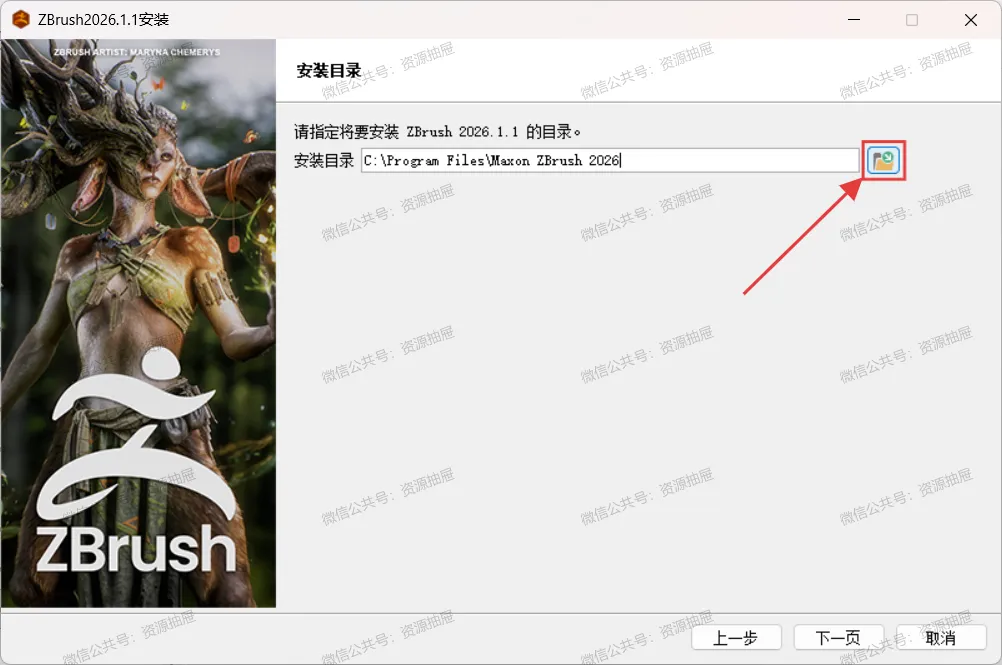The width and height of the screenshot is (1002, 665).
Task: Close the ZBrush installer window
Action: pyautogui.click(x=971, y=20)
